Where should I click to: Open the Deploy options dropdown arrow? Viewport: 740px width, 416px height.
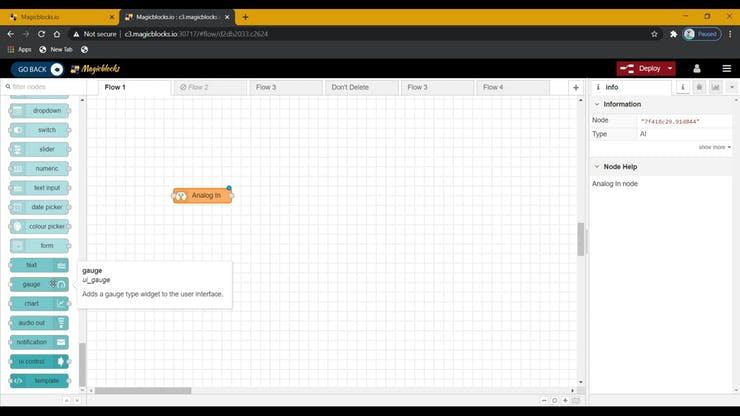[x=669, y=69]
